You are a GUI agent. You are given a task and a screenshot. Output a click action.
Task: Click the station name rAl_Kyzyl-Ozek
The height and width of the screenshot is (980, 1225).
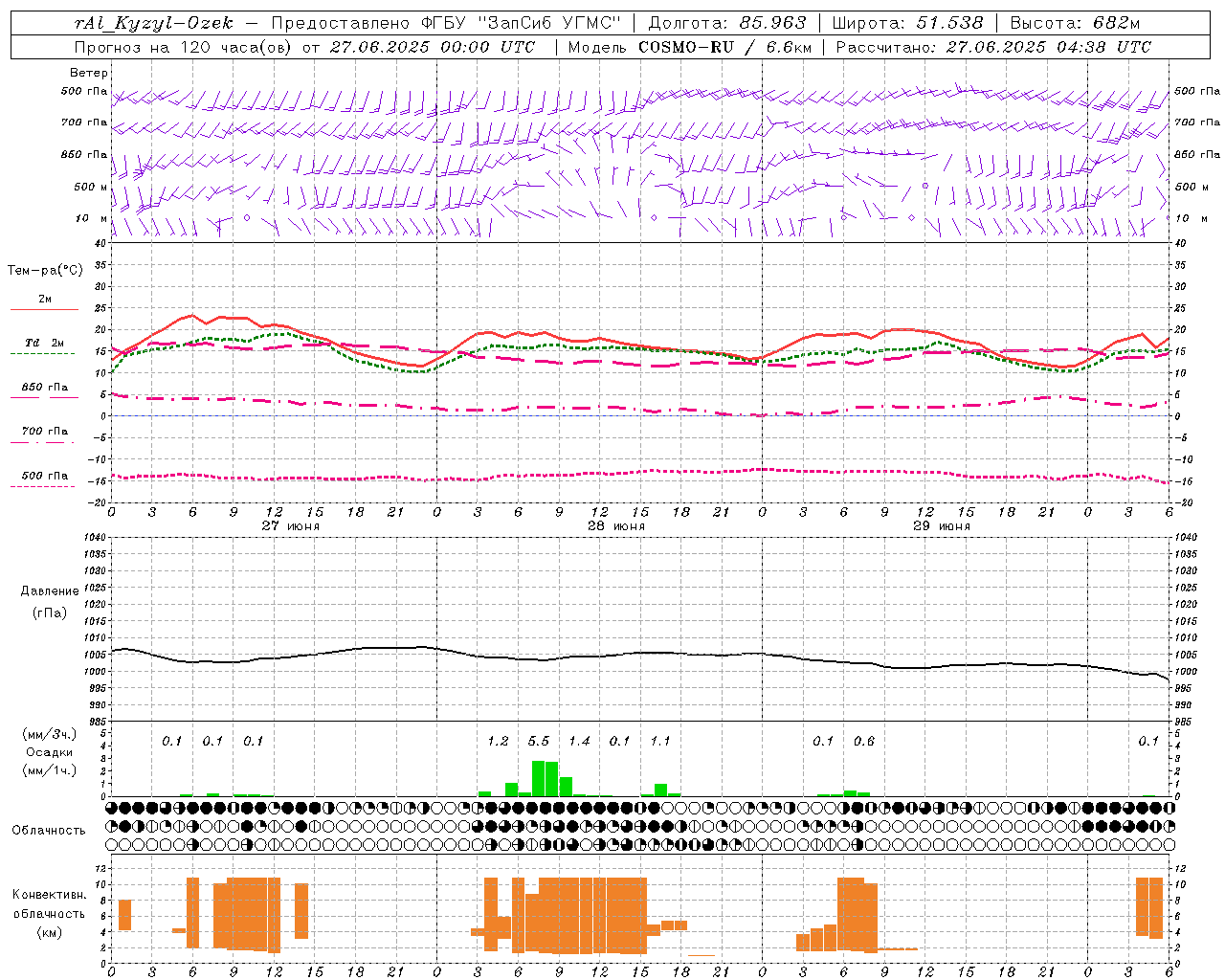(x=153, y=23)
